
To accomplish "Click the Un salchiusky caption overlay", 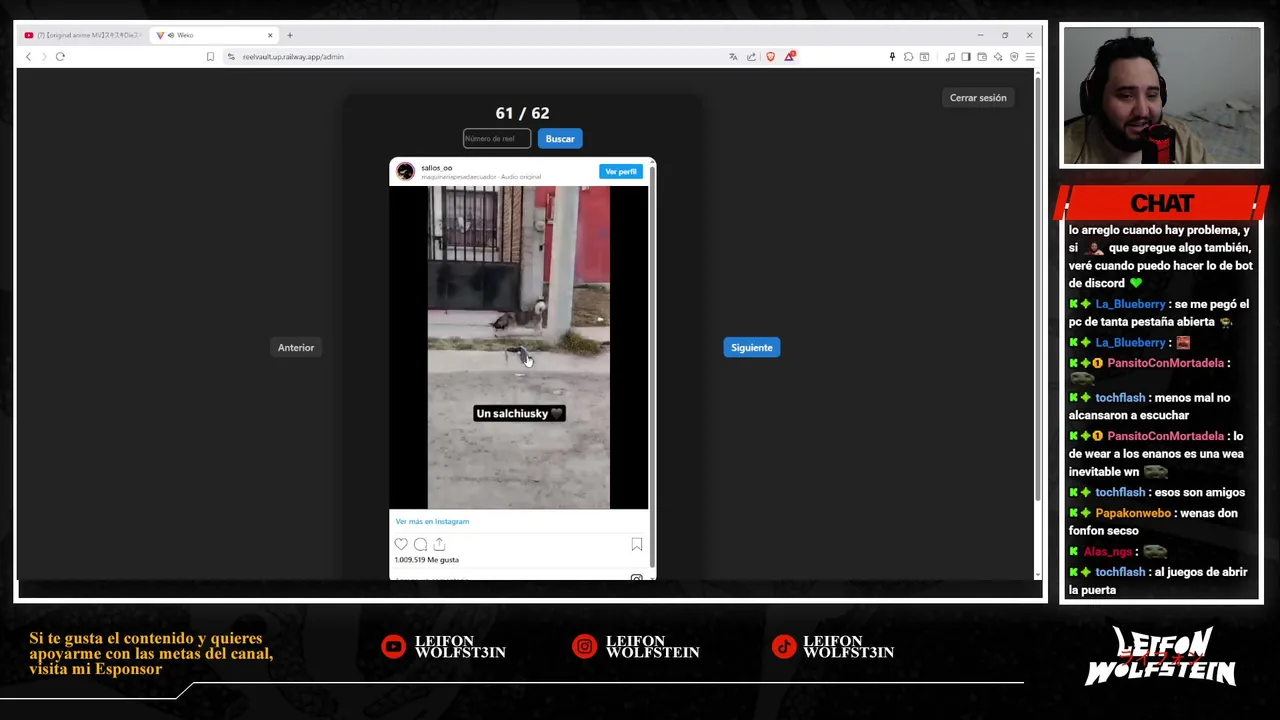I will [x=520, y=413].
